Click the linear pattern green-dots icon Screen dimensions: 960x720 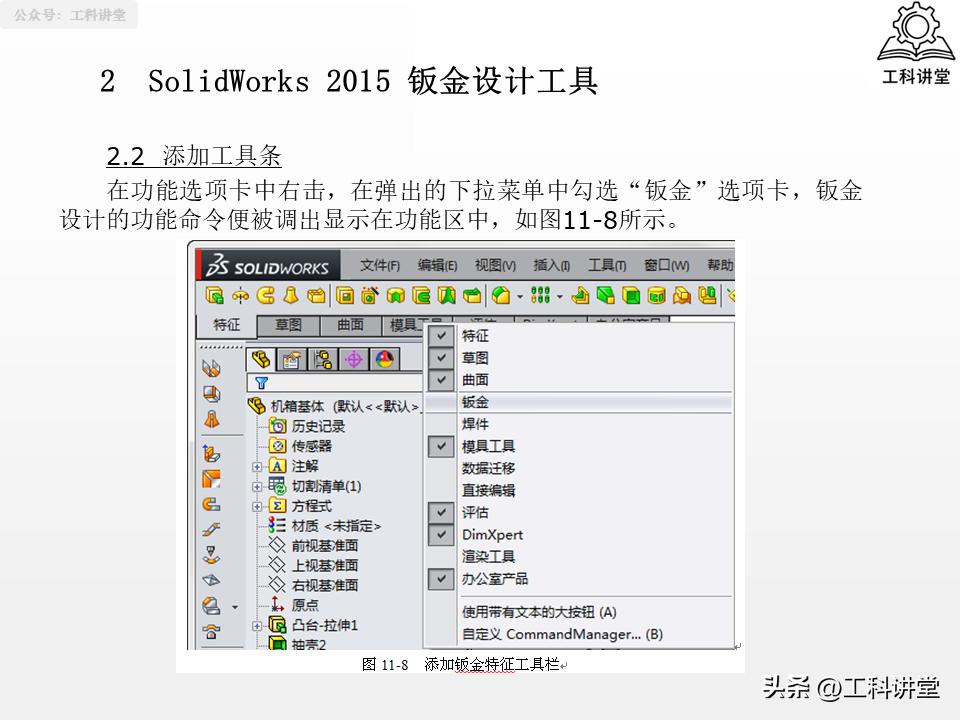pos(540,296)
